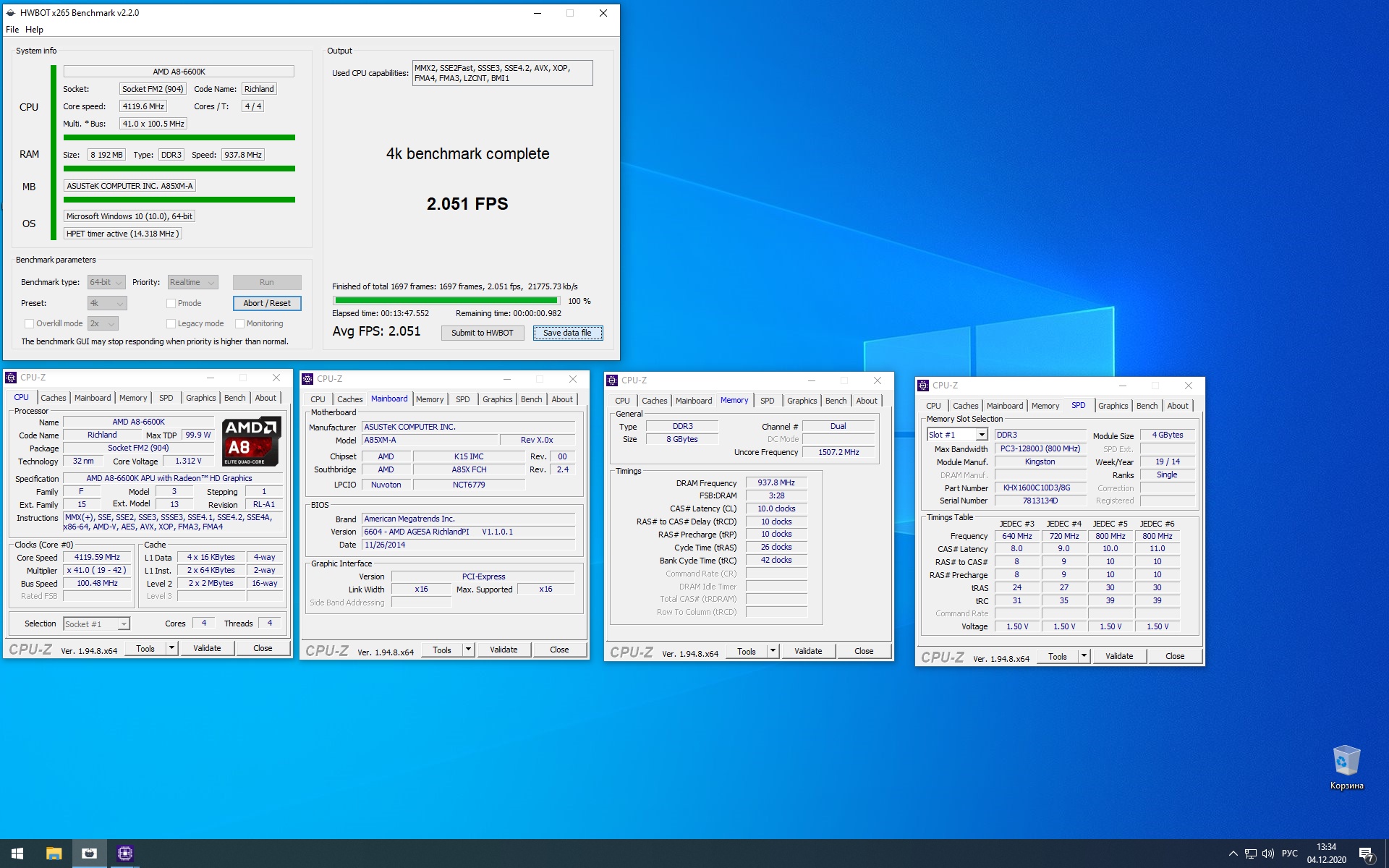Open the Overkill 2x dropdown
Screen dimensions: 1389x868
coord(103,323)
